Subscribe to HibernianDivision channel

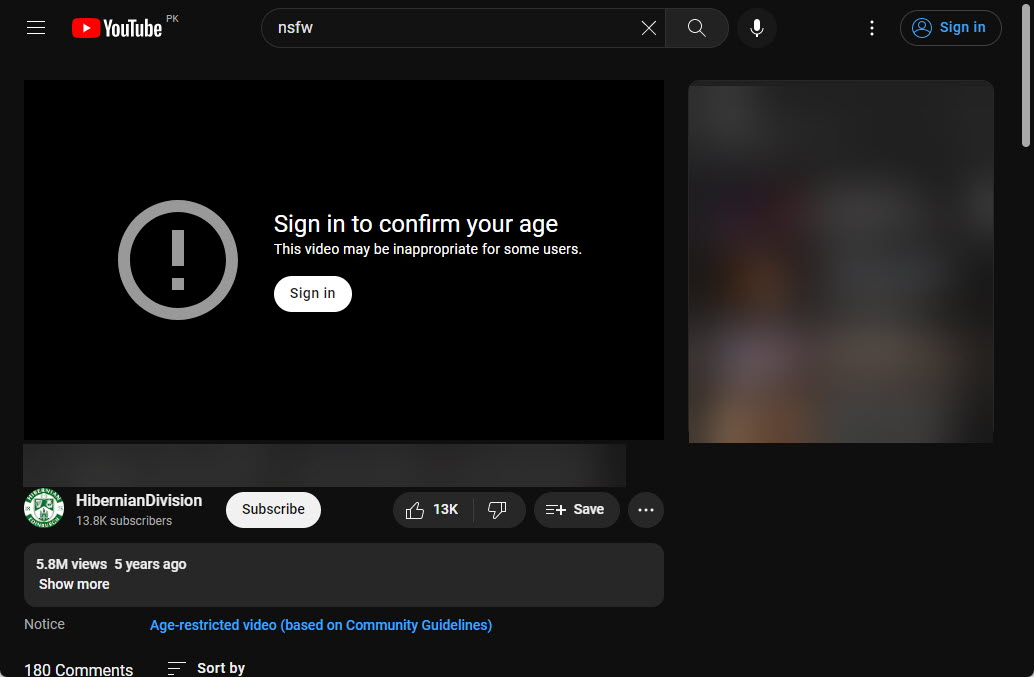(x=273, y=510)
